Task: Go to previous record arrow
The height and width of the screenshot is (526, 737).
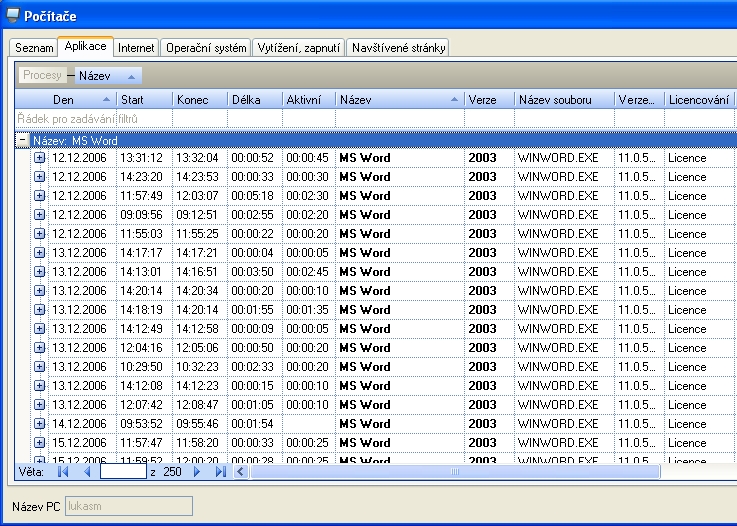Action: (x=87, y=471)
